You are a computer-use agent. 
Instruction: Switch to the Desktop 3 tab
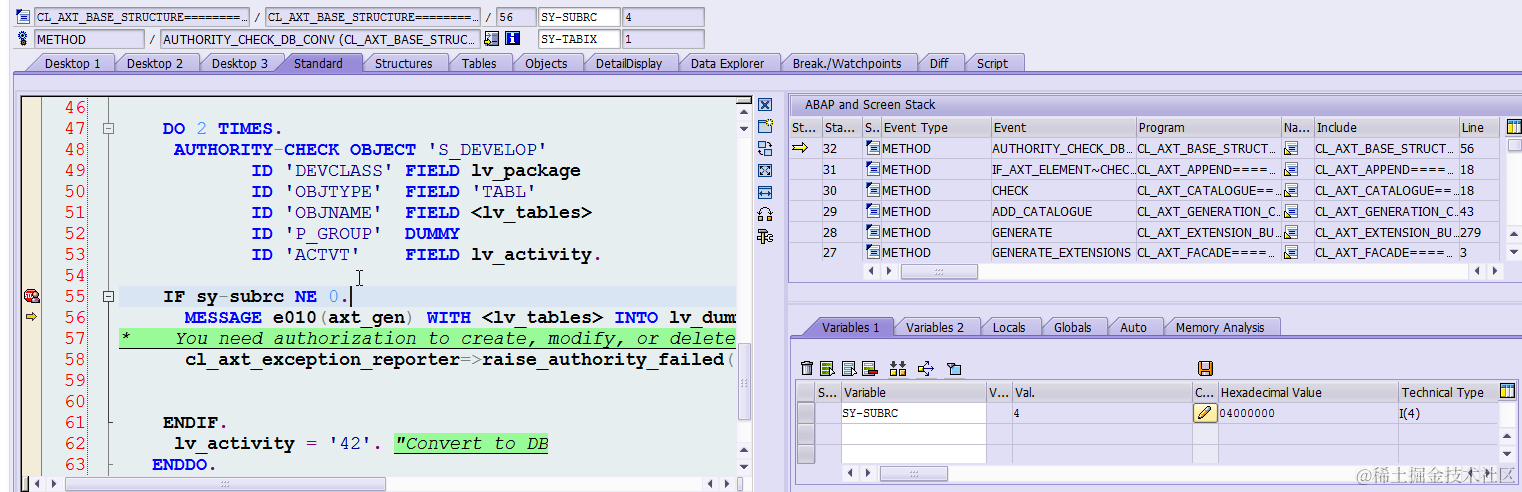[x=239, y=63]
